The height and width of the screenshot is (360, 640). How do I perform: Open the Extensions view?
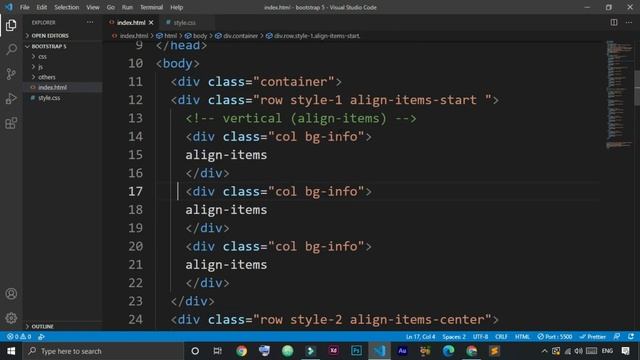11,123
